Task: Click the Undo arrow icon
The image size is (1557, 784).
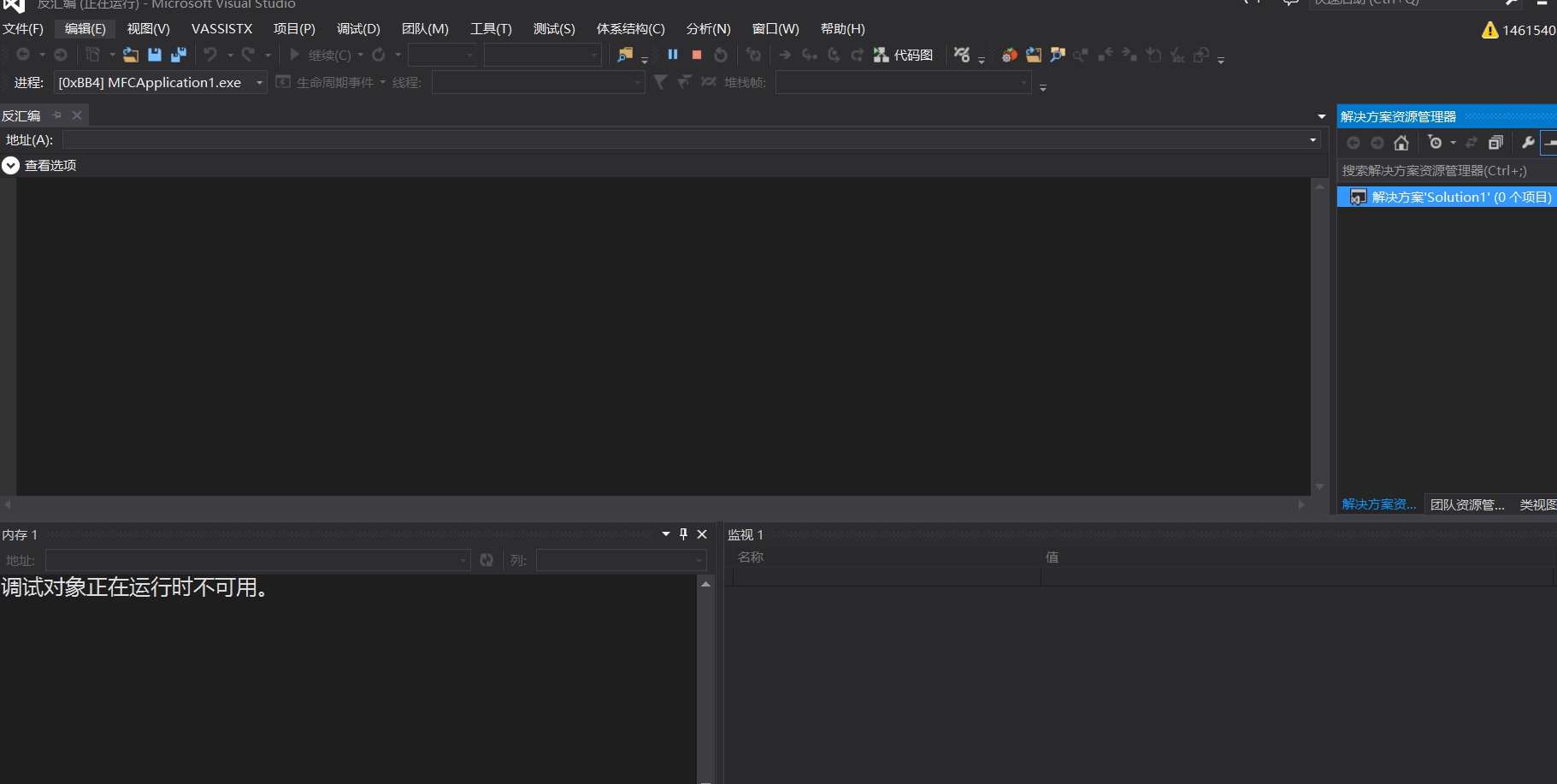Action: pyautogui.click(x=210, y=55)
